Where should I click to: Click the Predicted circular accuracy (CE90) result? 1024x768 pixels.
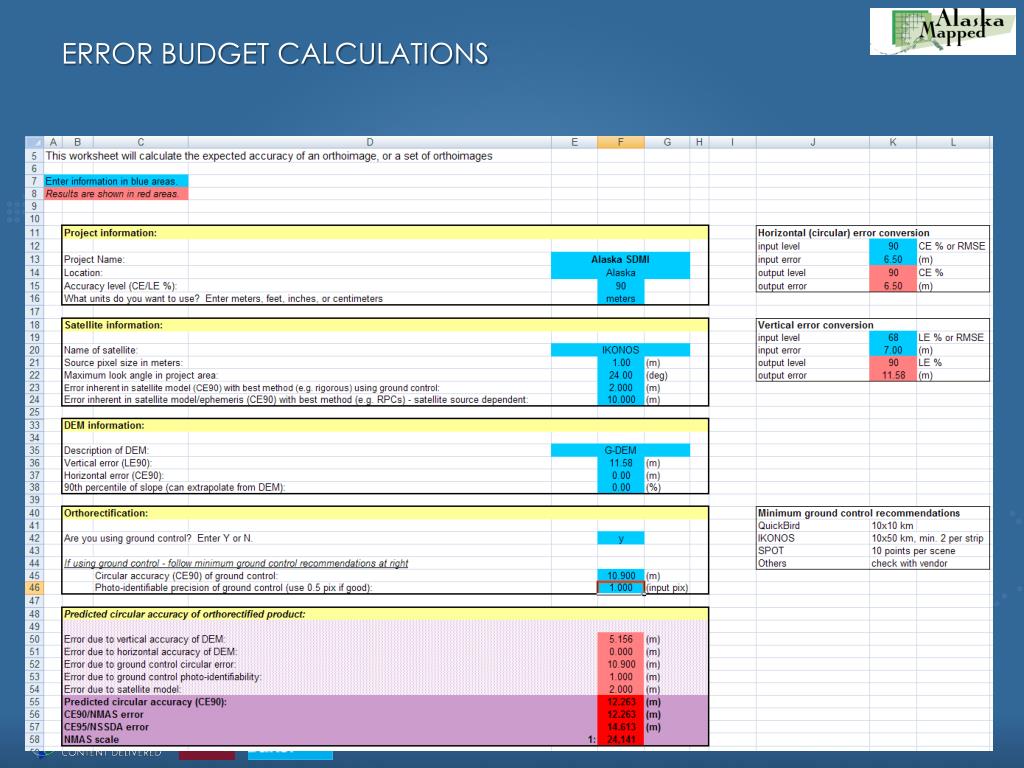(x=620, y=702)
